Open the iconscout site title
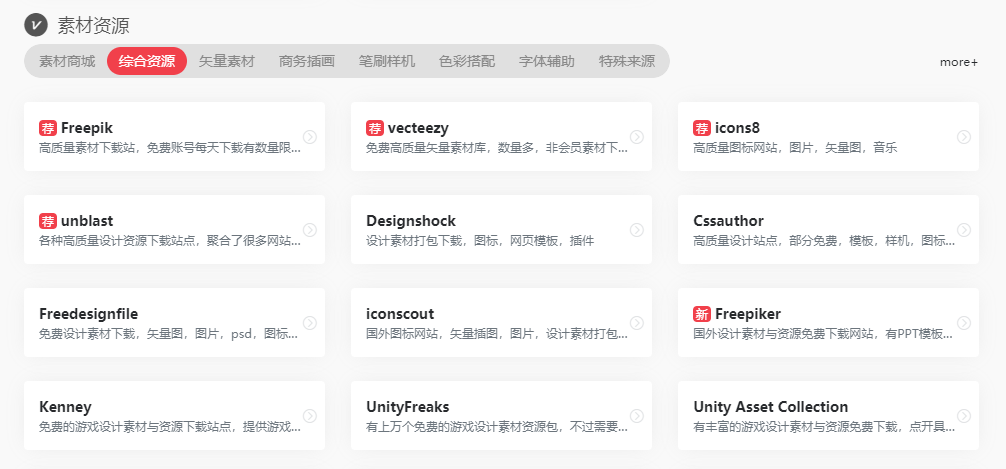This screenshot has width=1006, height=469. click(400, 314)
